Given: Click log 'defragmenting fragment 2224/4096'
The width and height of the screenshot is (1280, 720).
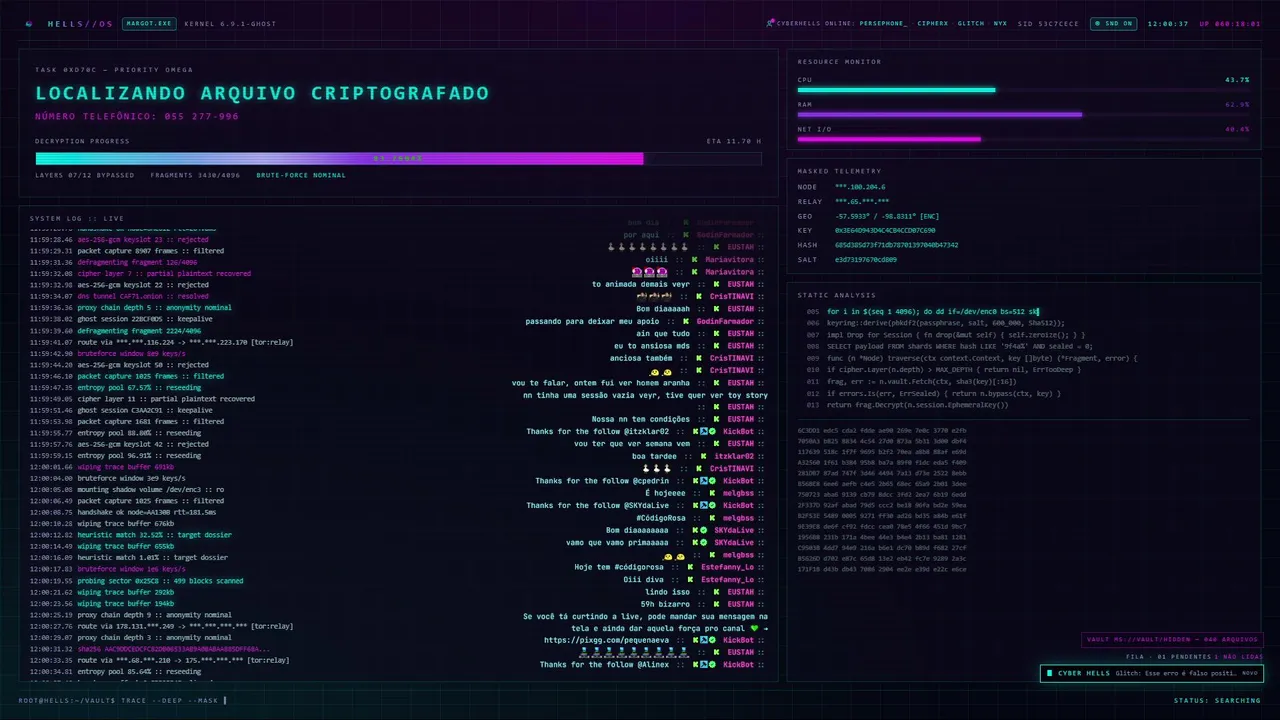Looking at the screenshot, I should (x=139, y=331).
